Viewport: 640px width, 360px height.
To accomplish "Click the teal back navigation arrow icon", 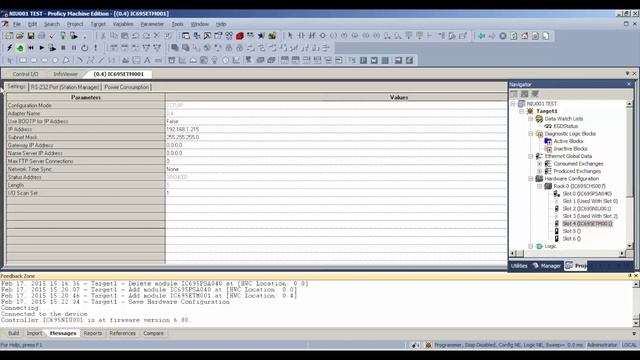I will coord(482,36).
